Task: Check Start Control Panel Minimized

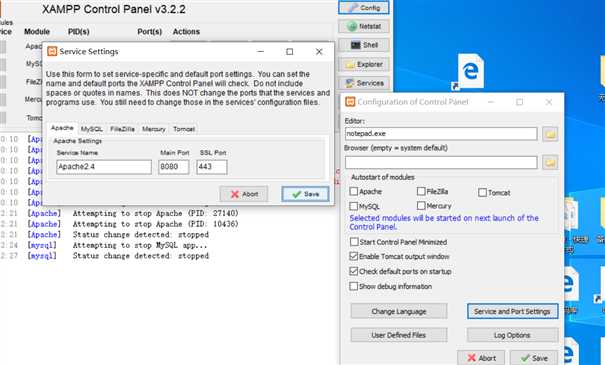Action: point(354,242)
